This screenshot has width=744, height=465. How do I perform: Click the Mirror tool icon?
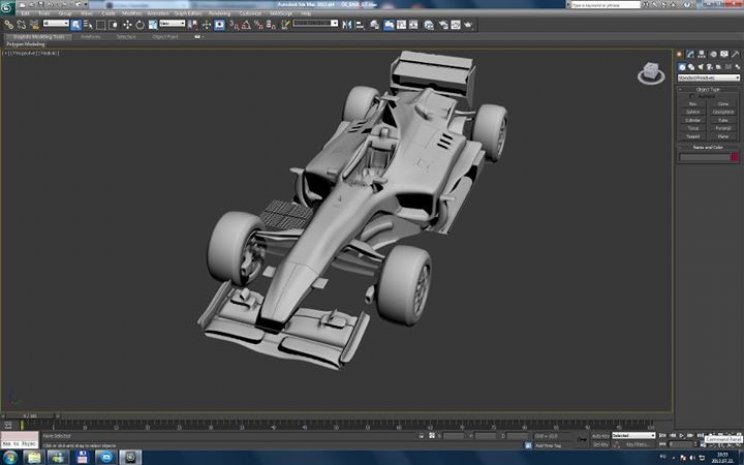347,25
